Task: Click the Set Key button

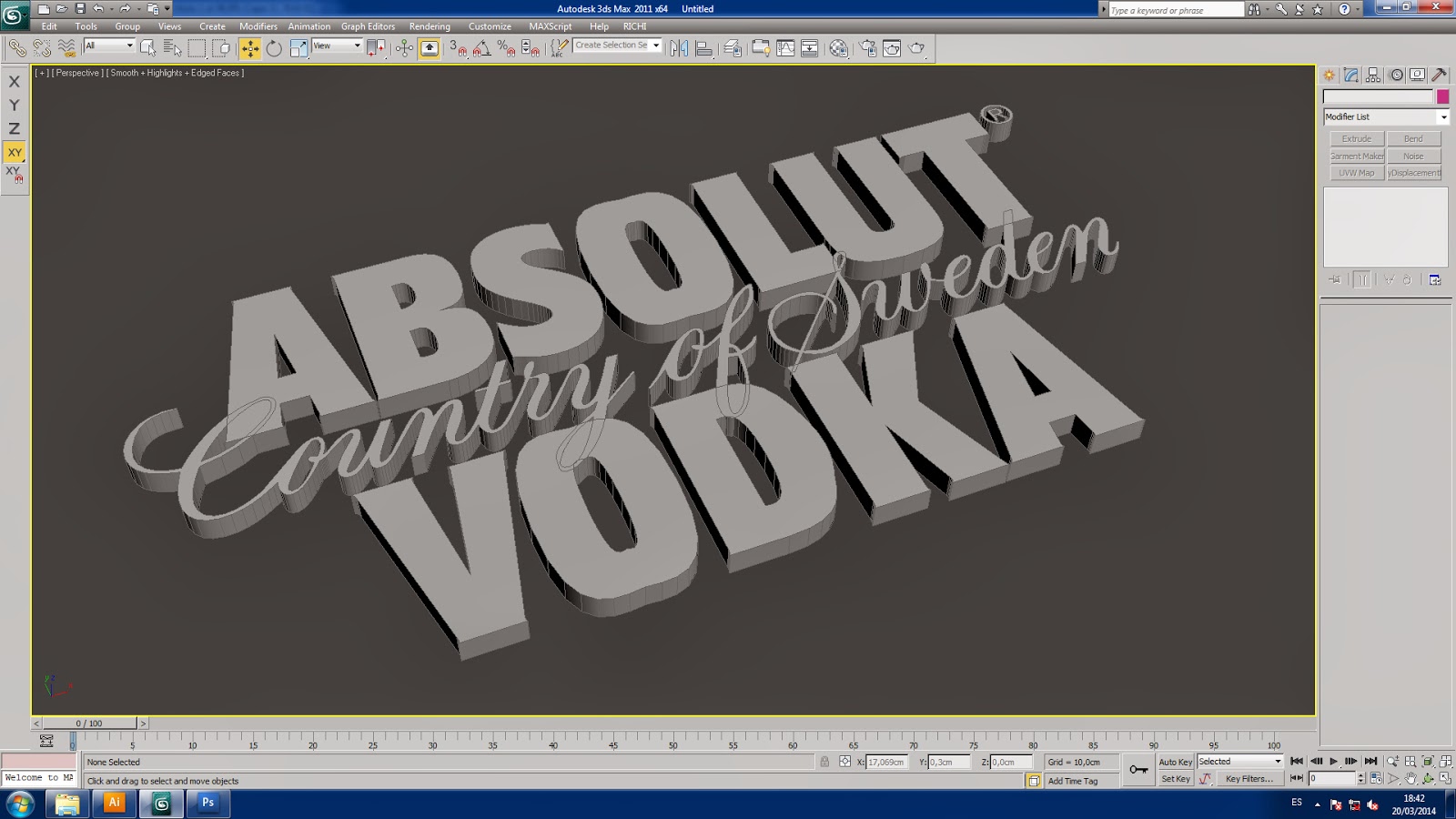Action: pyautogui.click(x=1175, y=779)
